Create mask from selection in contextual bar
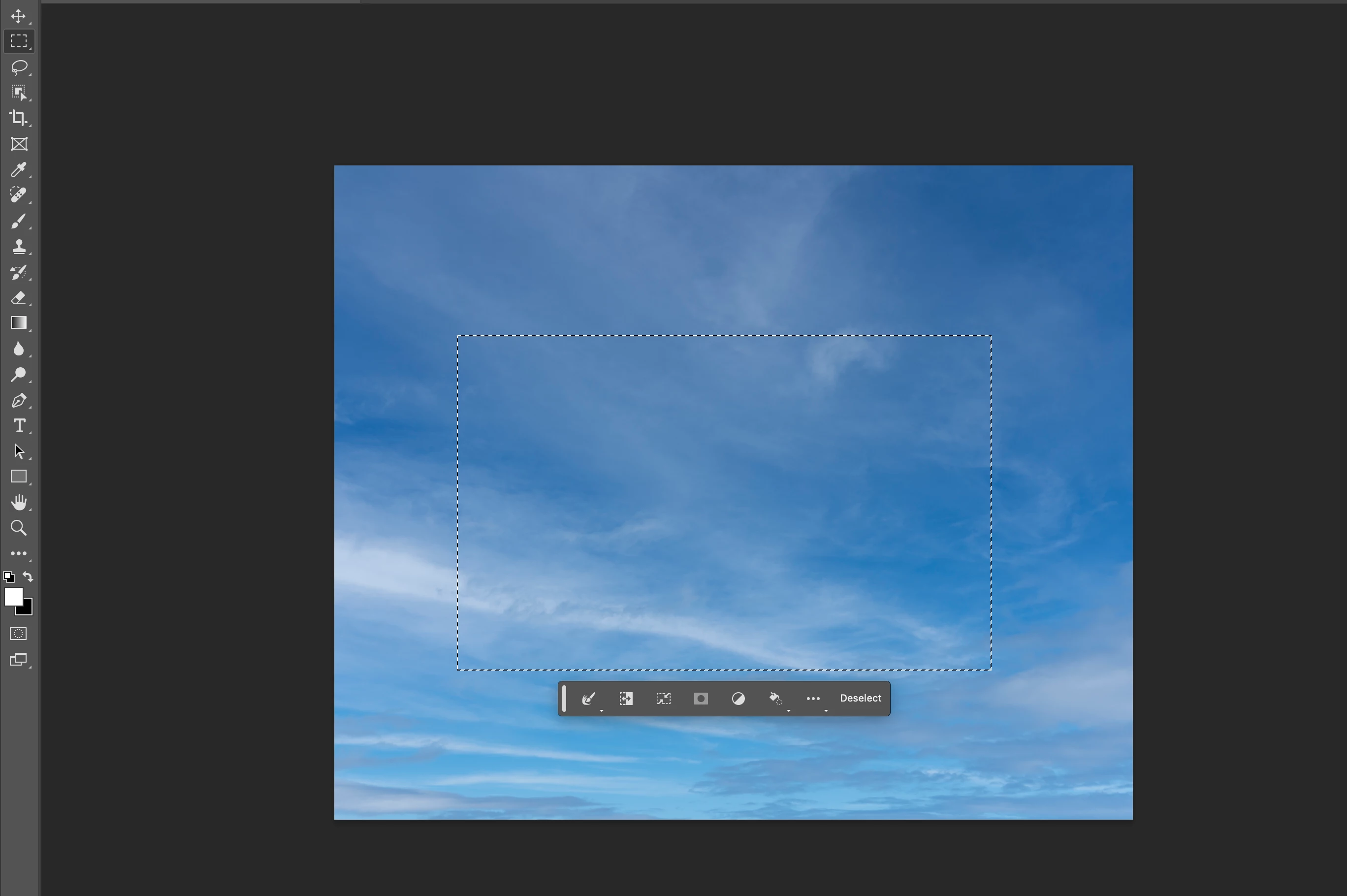The image size is (1347, 896). point(701,698)
